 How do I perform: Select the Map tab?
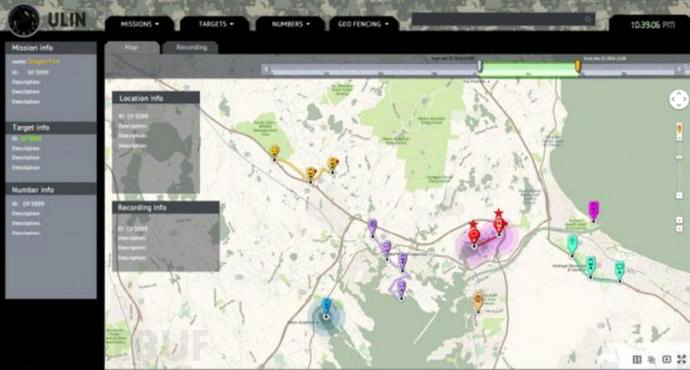coord(132,48)
